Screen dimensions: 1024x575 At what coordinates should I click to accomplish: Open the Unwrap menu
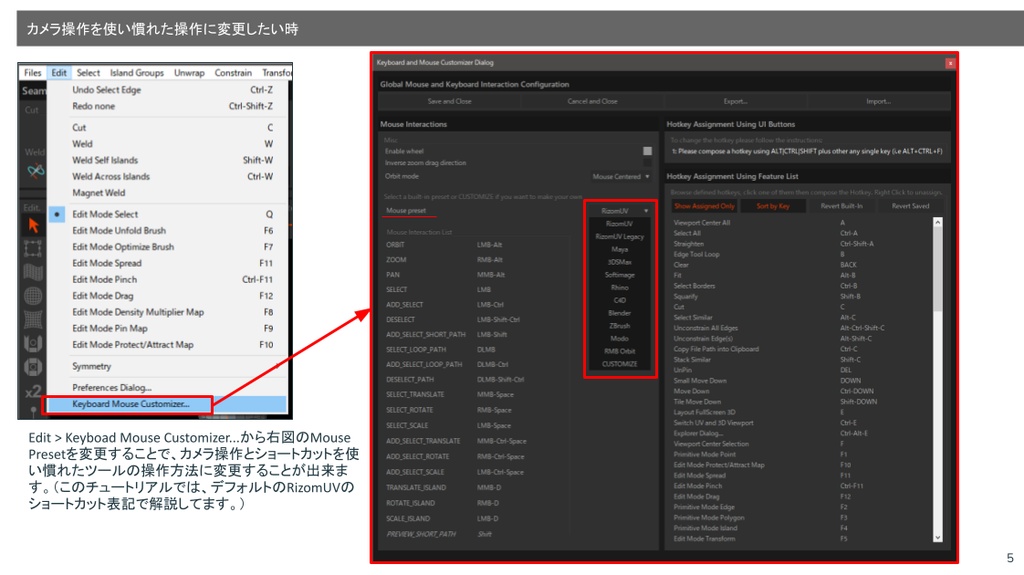(x=189, y=73)
